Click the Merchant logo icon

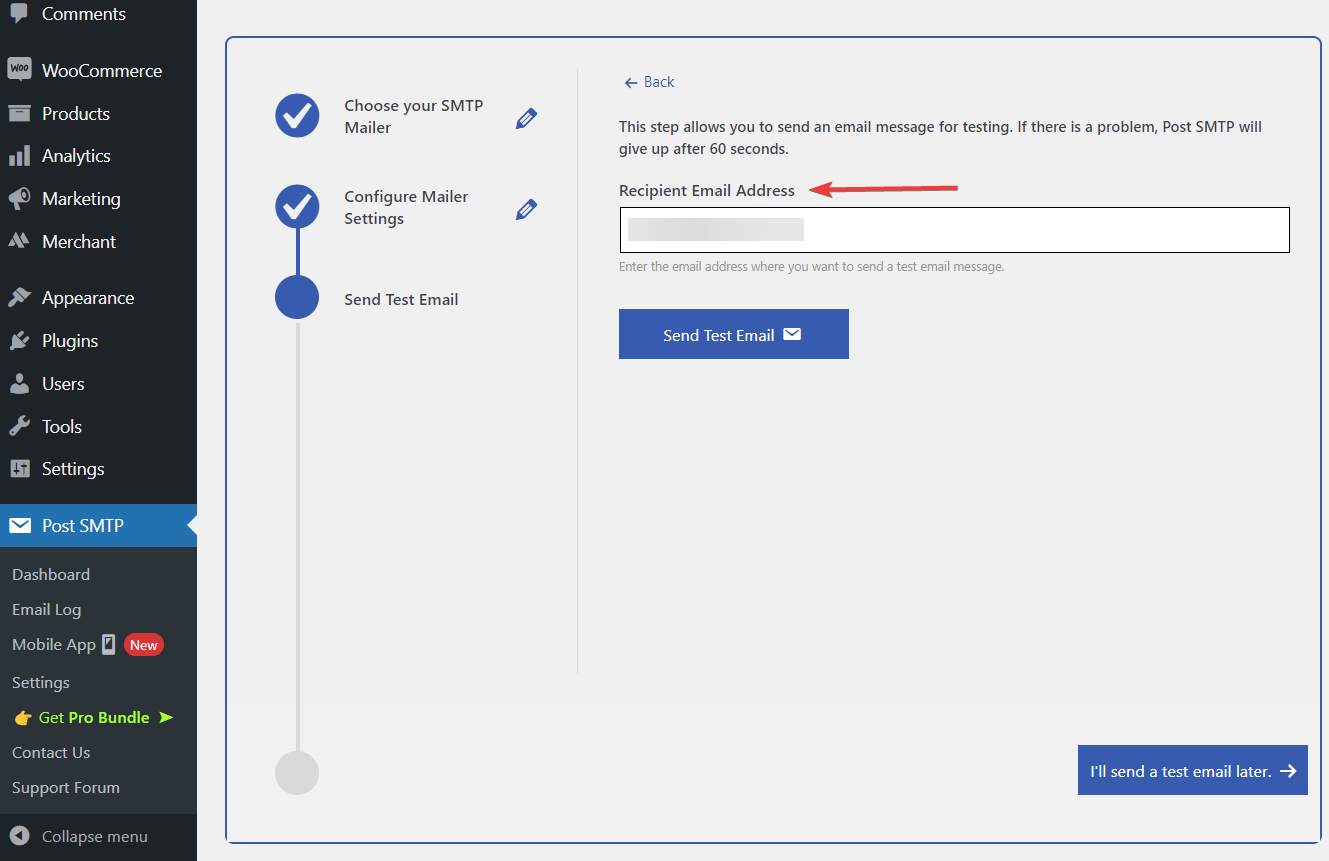point(19,241)
